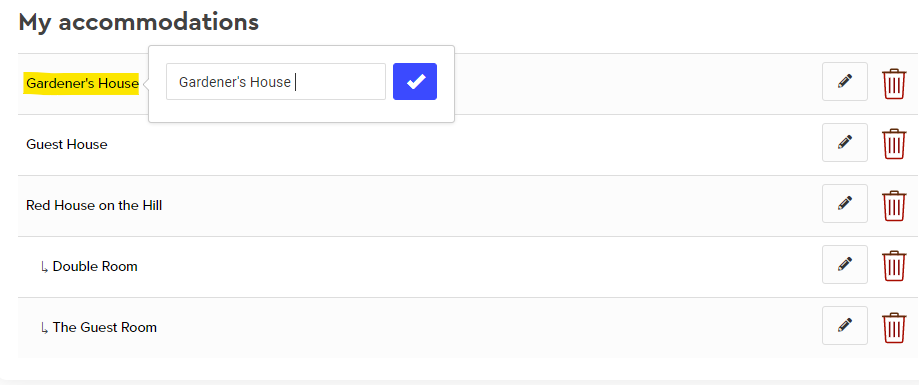Edit The Guest Room entry
This screenshot has height=385, width=919.
(845, 325)
